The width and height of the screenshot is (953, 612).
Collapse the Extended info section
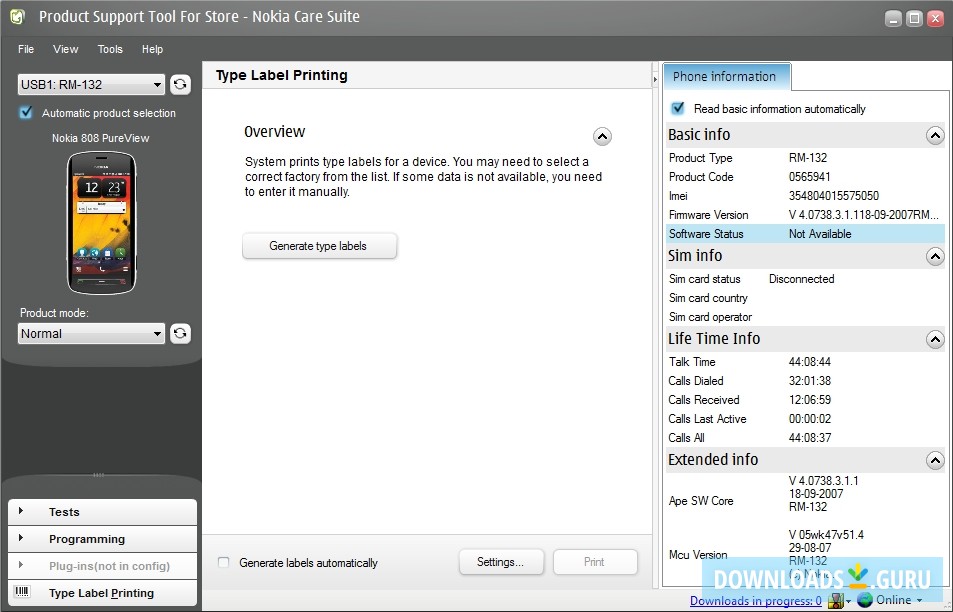point(935,460)
